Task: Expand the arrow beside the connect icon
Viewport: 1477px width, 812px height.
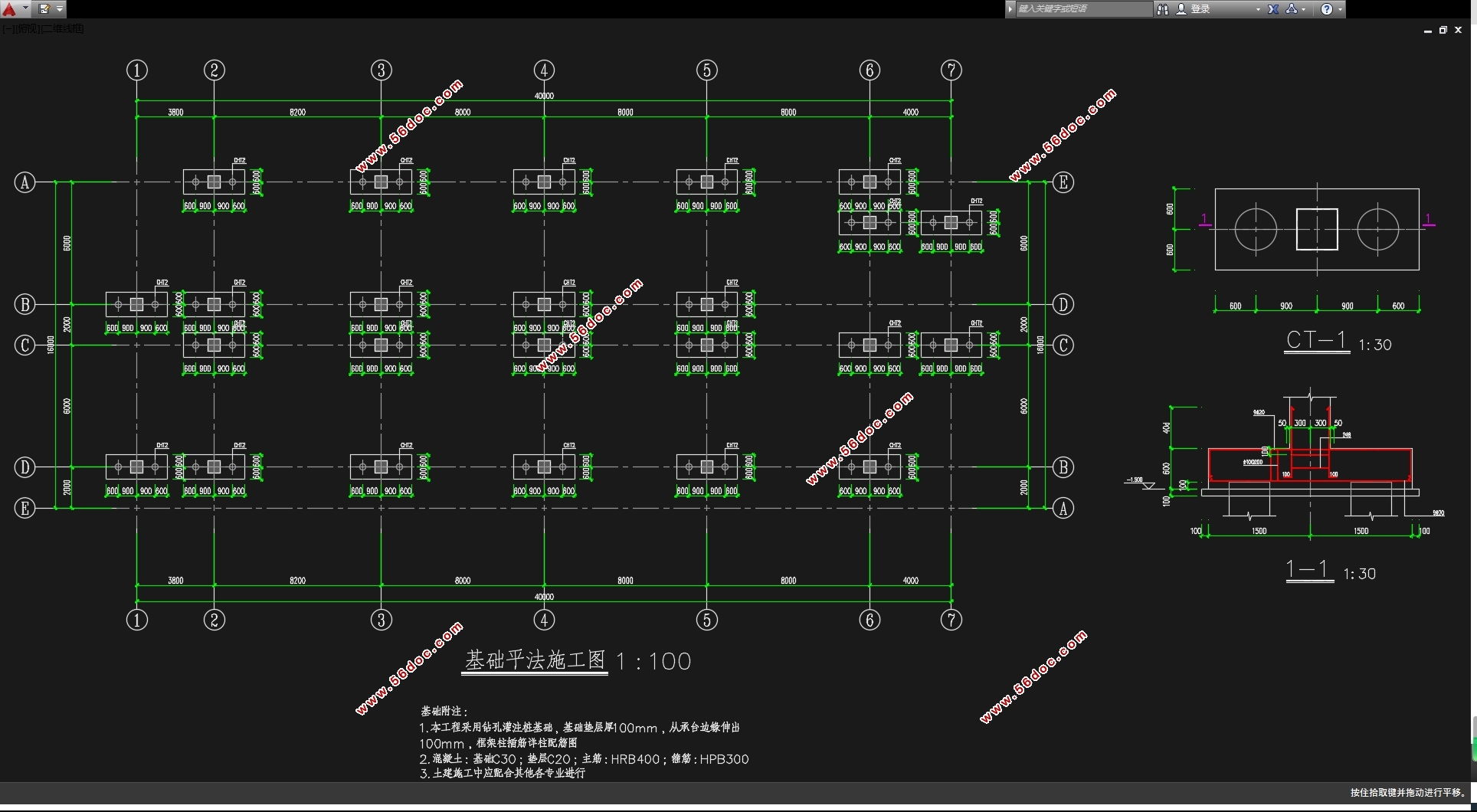Action: [x=1304, y=9]
